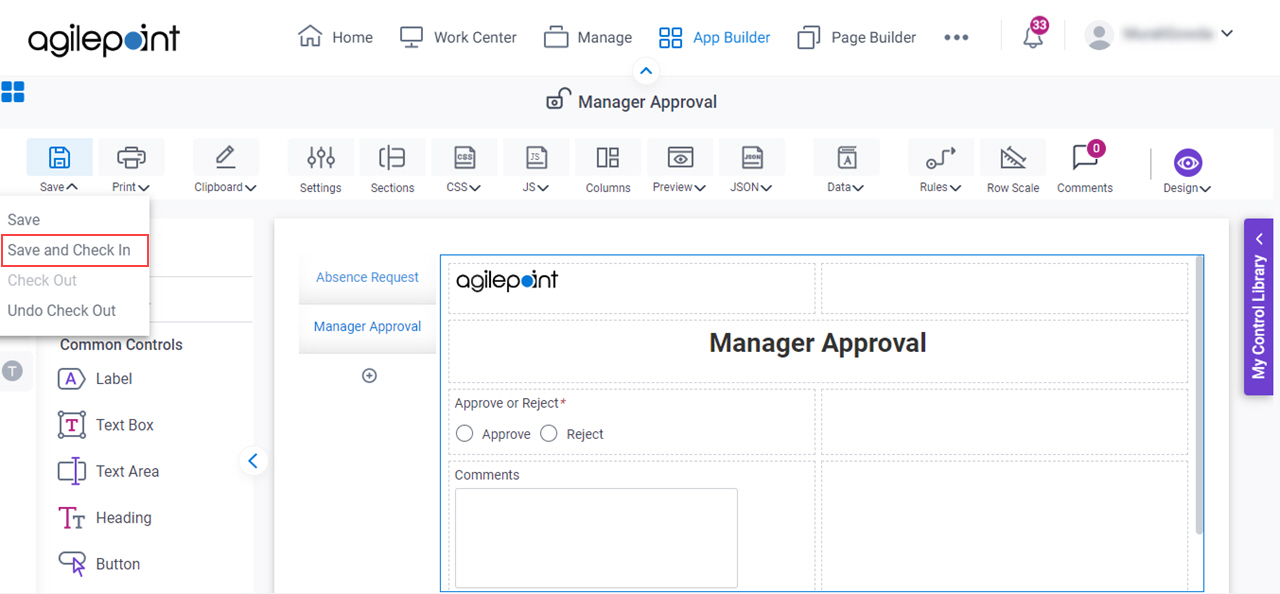Image resolution: width=1280 pixels, height=594 pixels.
Task: Go to Home in top navigation
Action: [335, 37]
